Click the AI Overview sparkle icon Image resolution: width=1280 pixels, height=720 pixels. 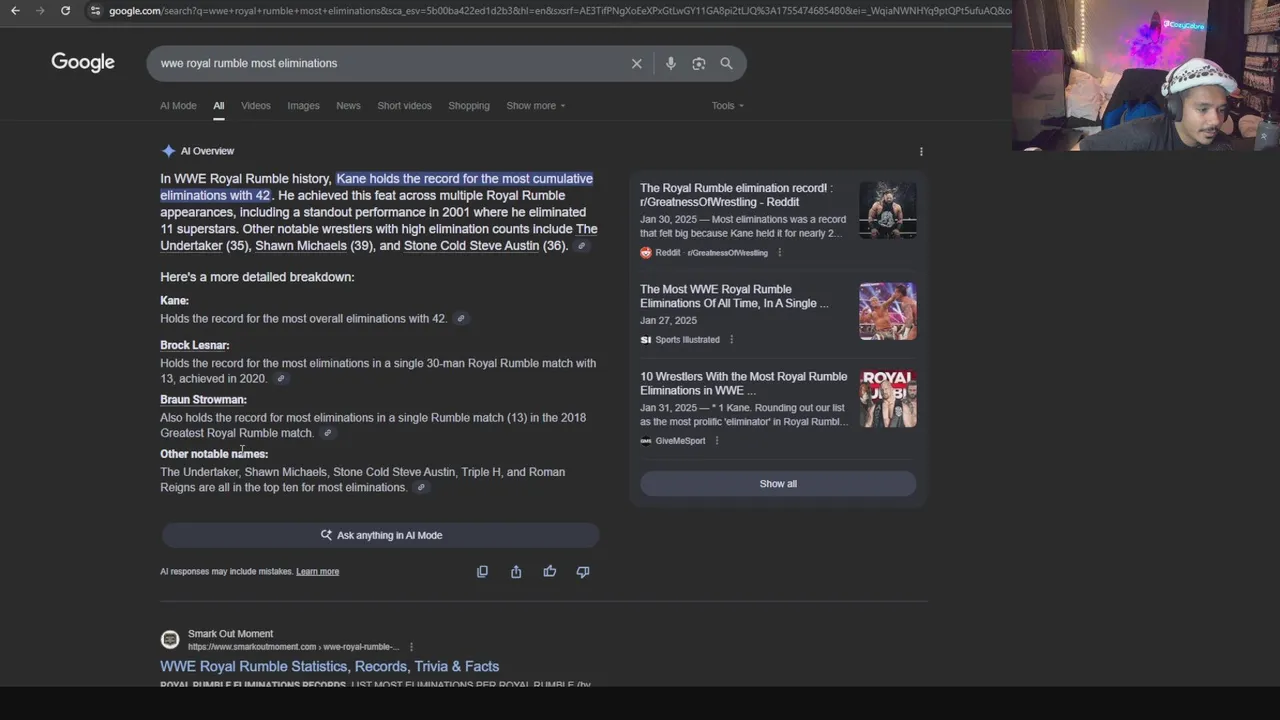tap(168, 151)
